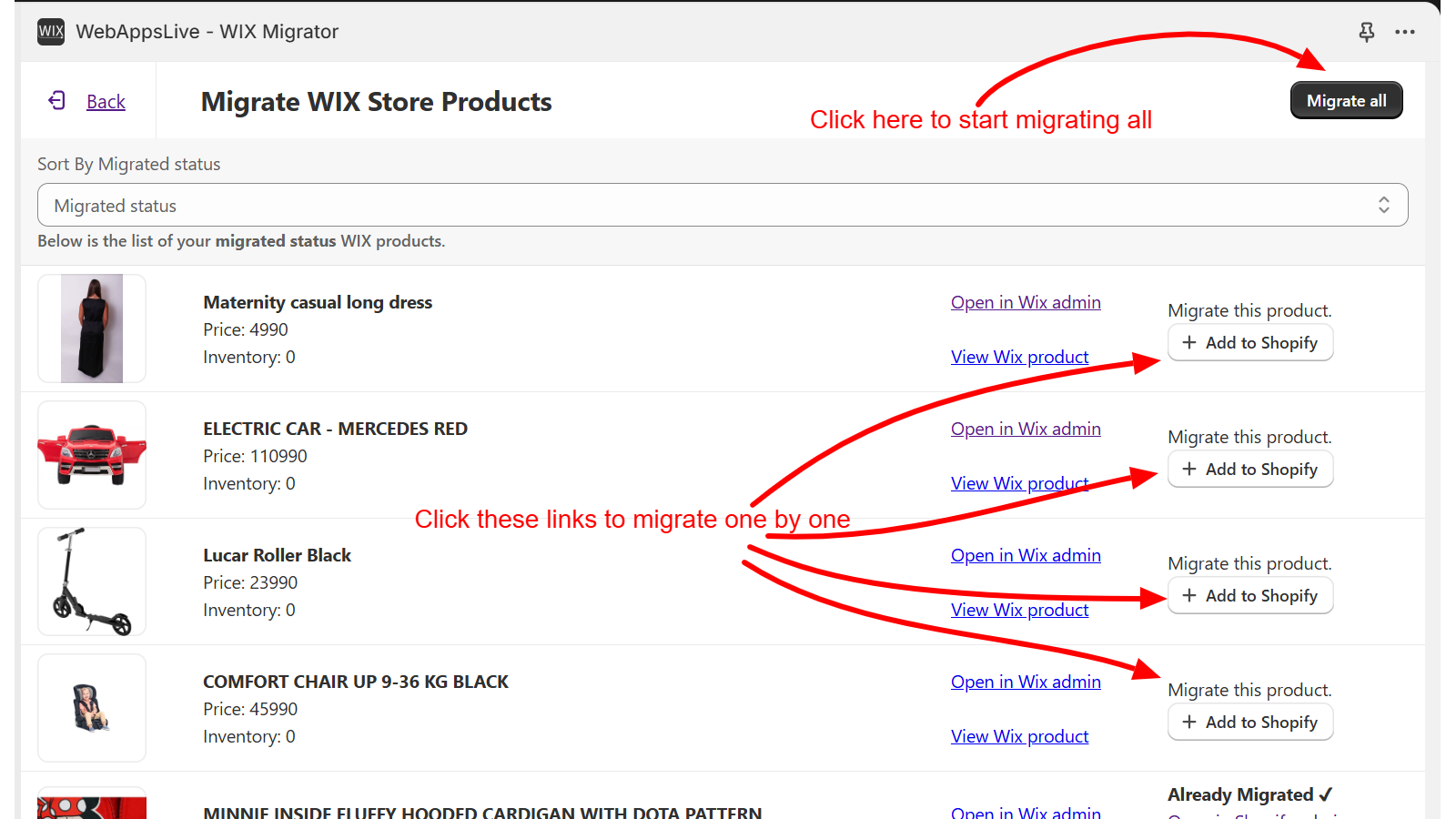1456x819 pixels.
Task: Click the Price: 23990 text
Action: pyautogui.click(x=250, y=582)
